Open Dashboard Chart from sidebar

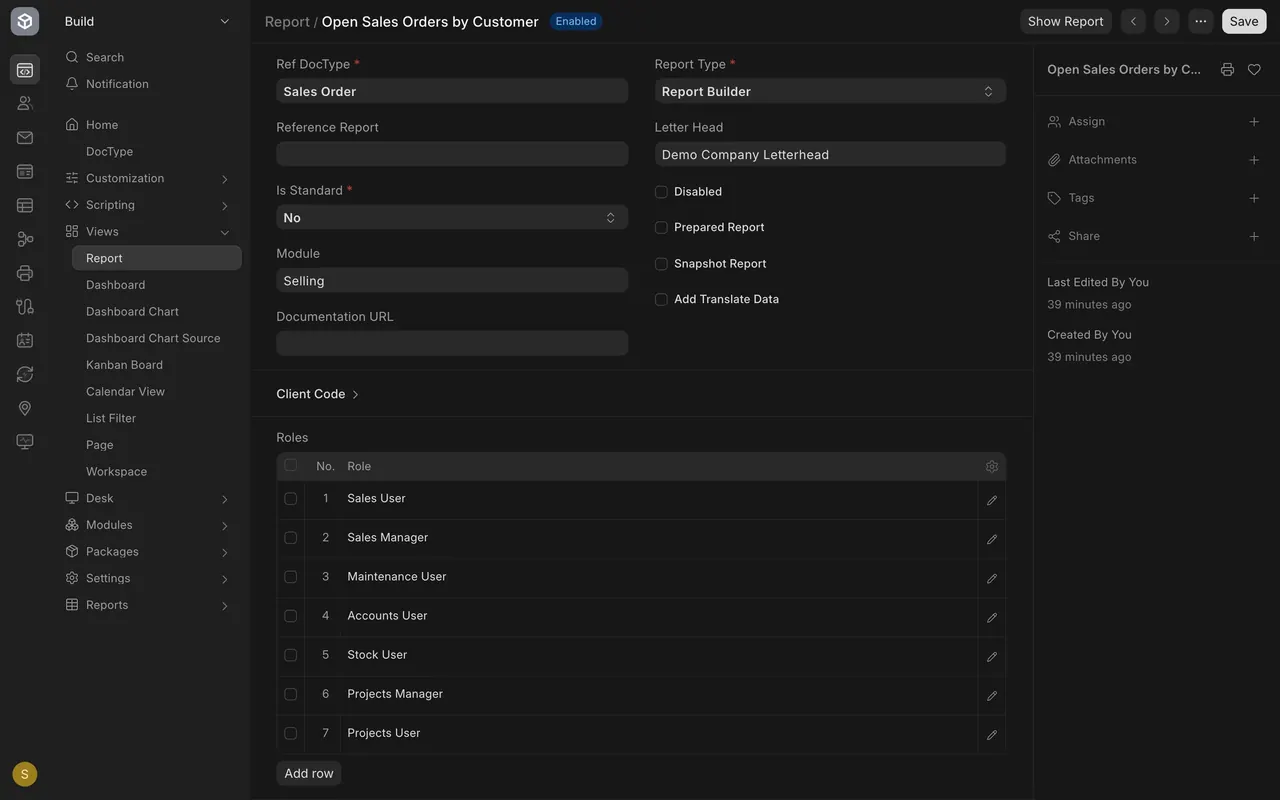tap(156, 312)
